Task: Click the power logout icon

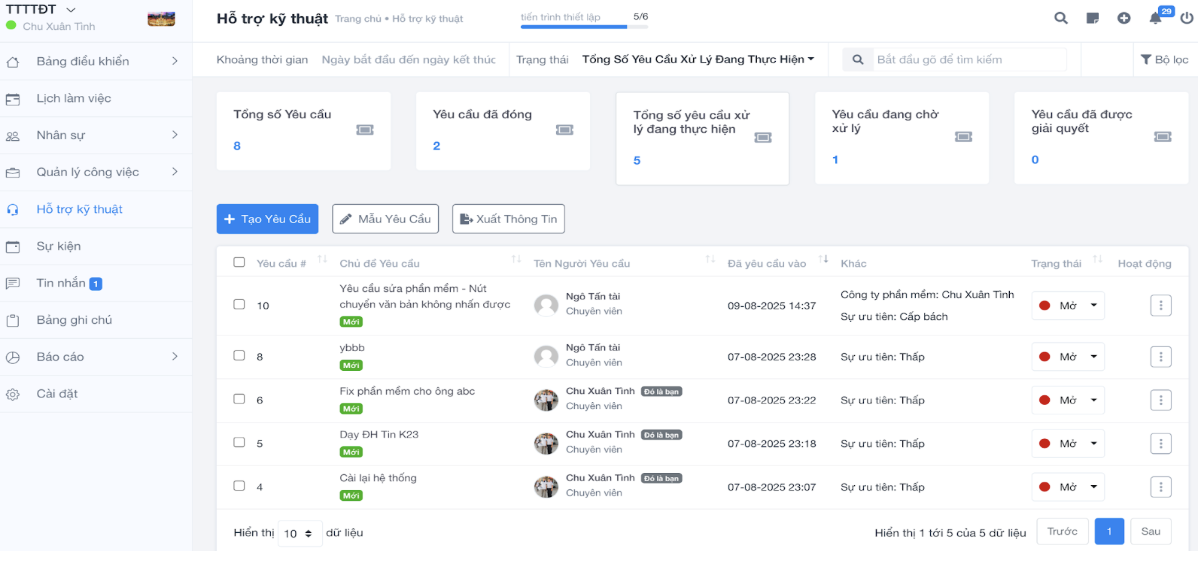Action: click(1187, 18)
